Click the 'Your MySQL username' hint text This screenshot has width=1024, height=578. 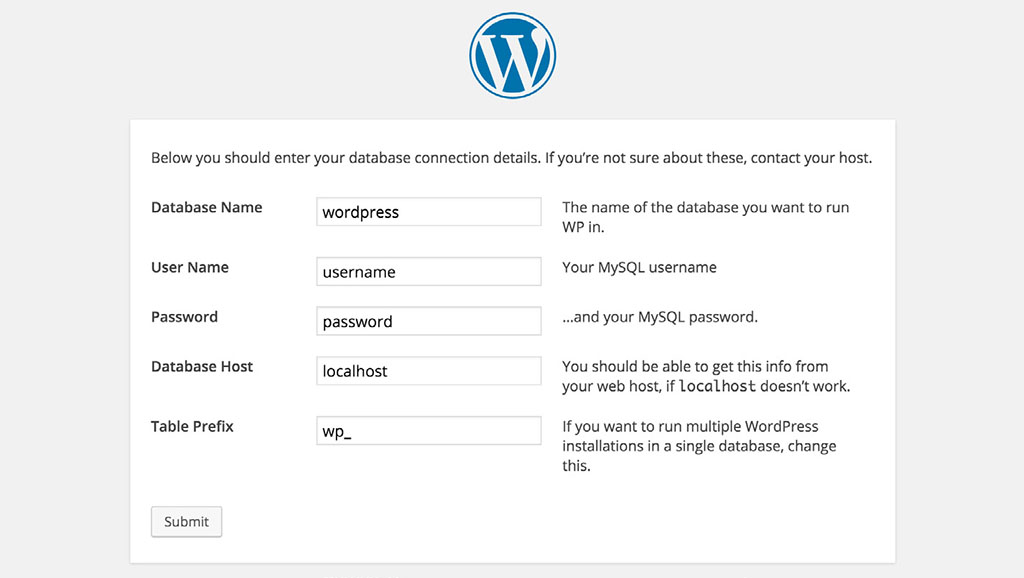(x=639, y=268)
